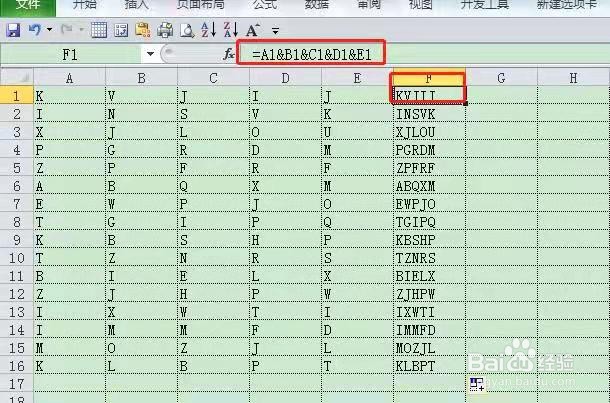Screen dimensions: 610x403
Task: Sort descending with Z-A icon
Action: (x=231, y=30)
